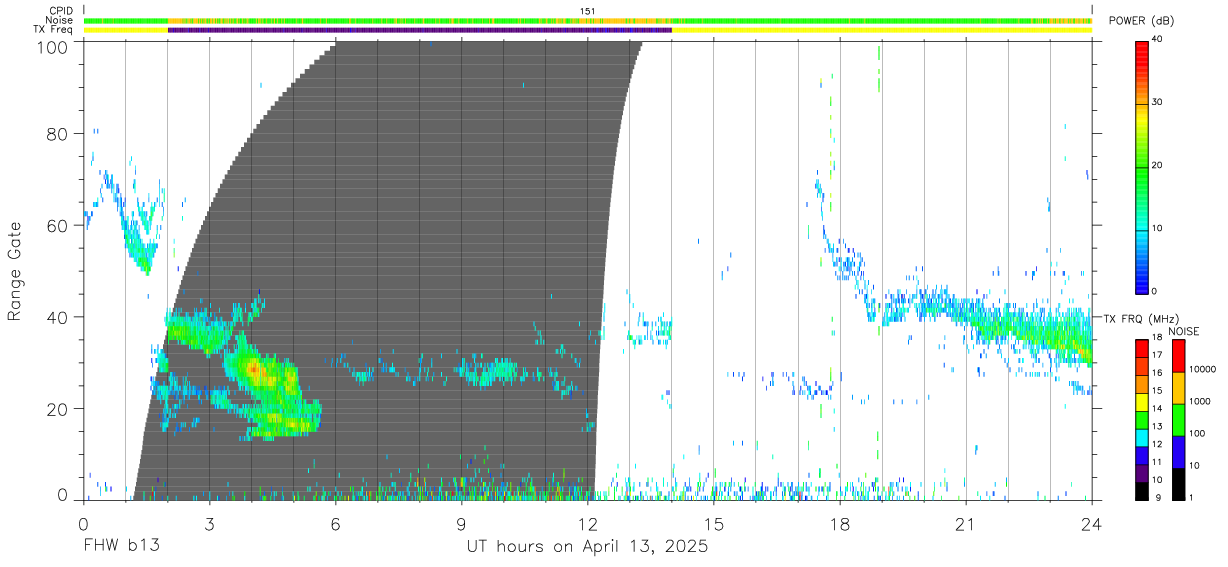Click TX frequency scale value 14

(x=1157, y=409)
